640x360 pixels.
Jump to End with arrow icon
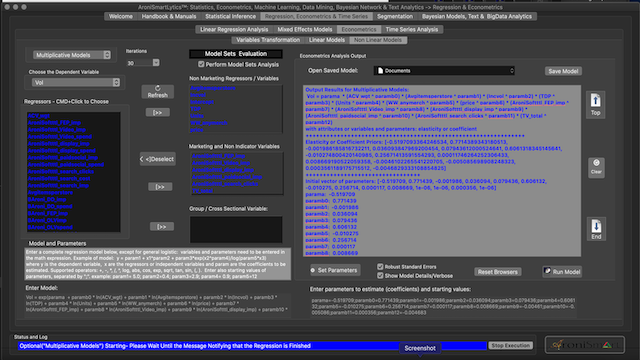[x=596, y=229]
